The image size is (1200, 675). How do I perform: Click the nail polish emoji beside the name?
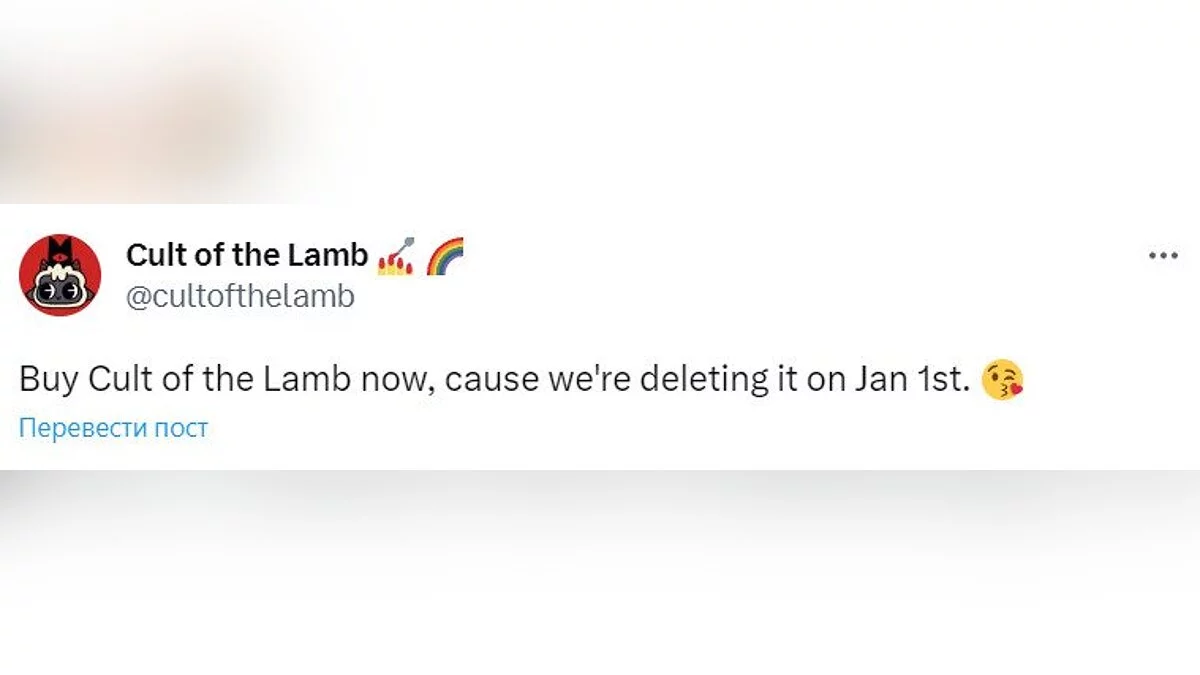(x=396, y=257)
